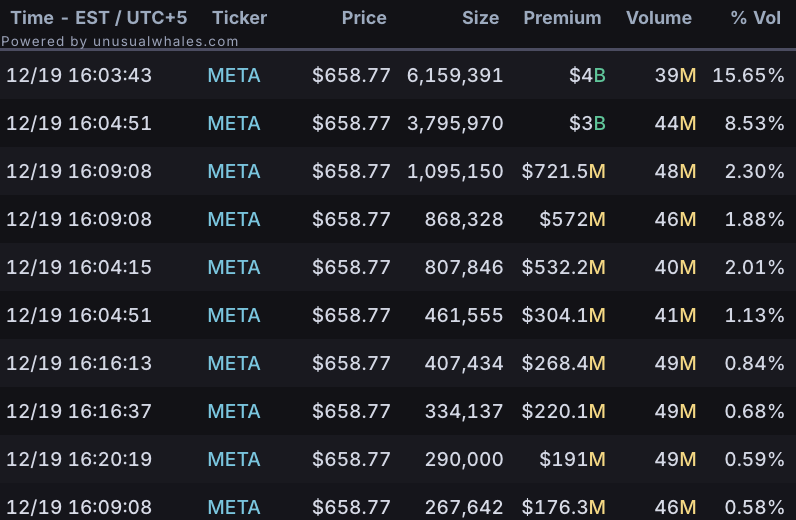Select the 41M volume cell
The image size is (796, 520).
pyautogui.click(x=675, y=315)
